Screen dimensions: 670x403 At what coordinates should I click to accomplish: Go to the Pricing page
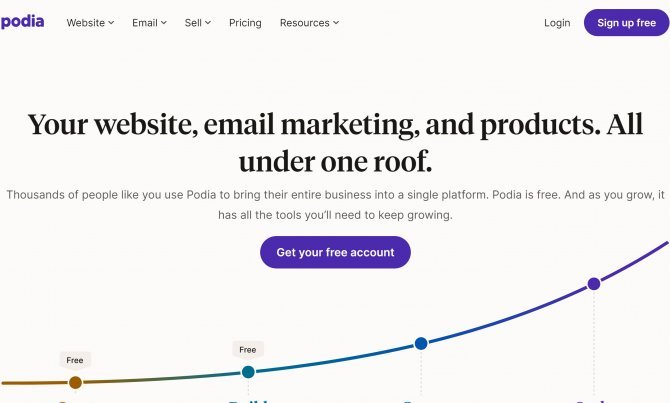(245, 23)
